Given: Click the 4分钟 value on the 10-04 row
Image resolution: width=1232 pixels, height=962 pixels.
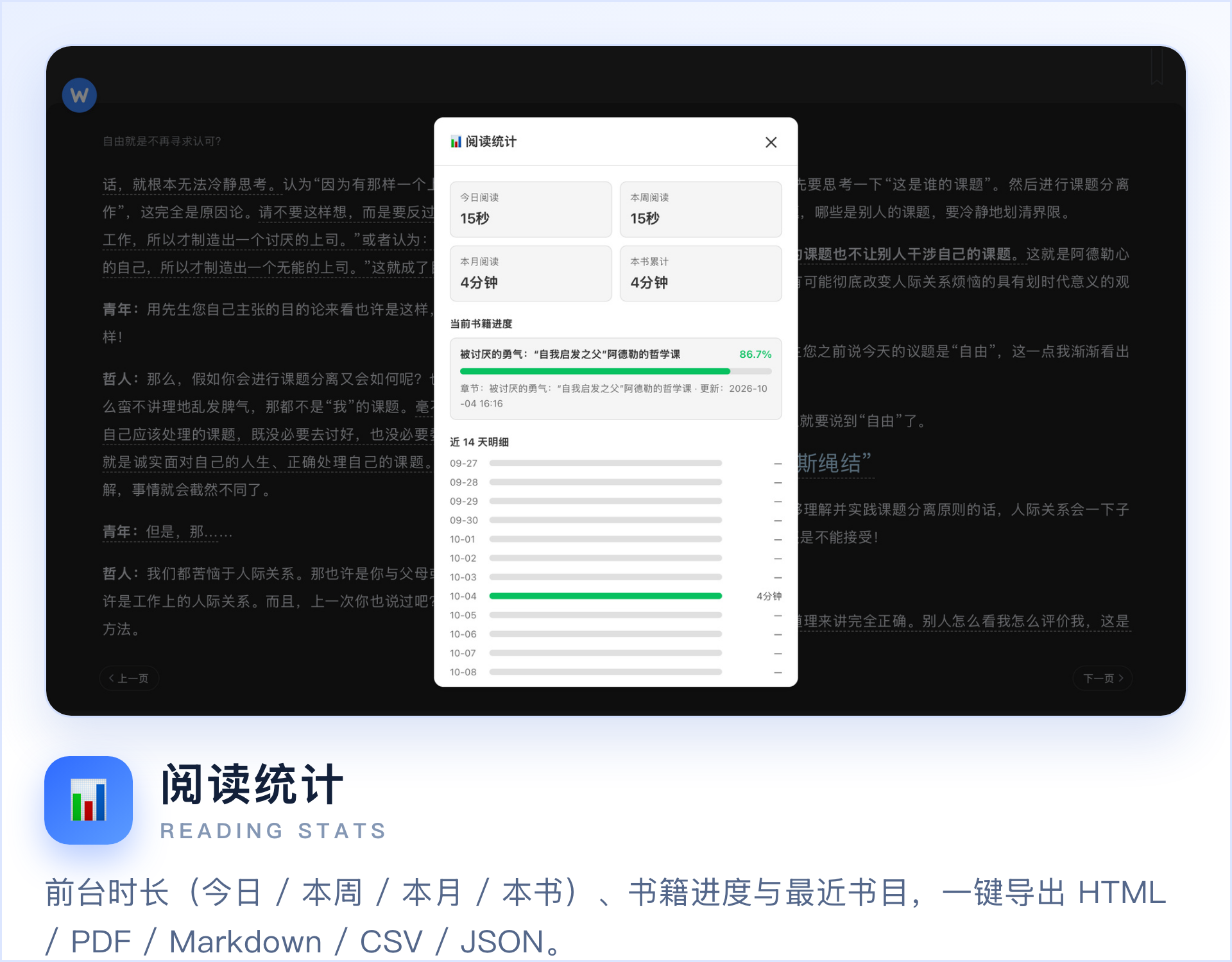Looking at the screenshot, I should point(769,596).
